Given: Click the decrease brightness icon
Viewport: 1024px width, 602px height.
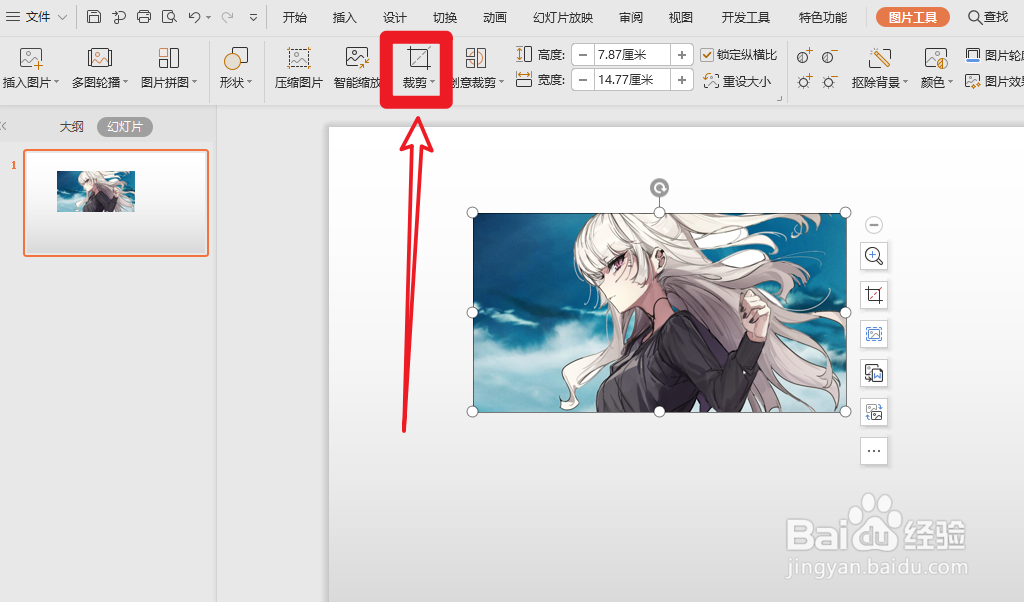Looking at the screenshot, I should [x=829, y=82].
